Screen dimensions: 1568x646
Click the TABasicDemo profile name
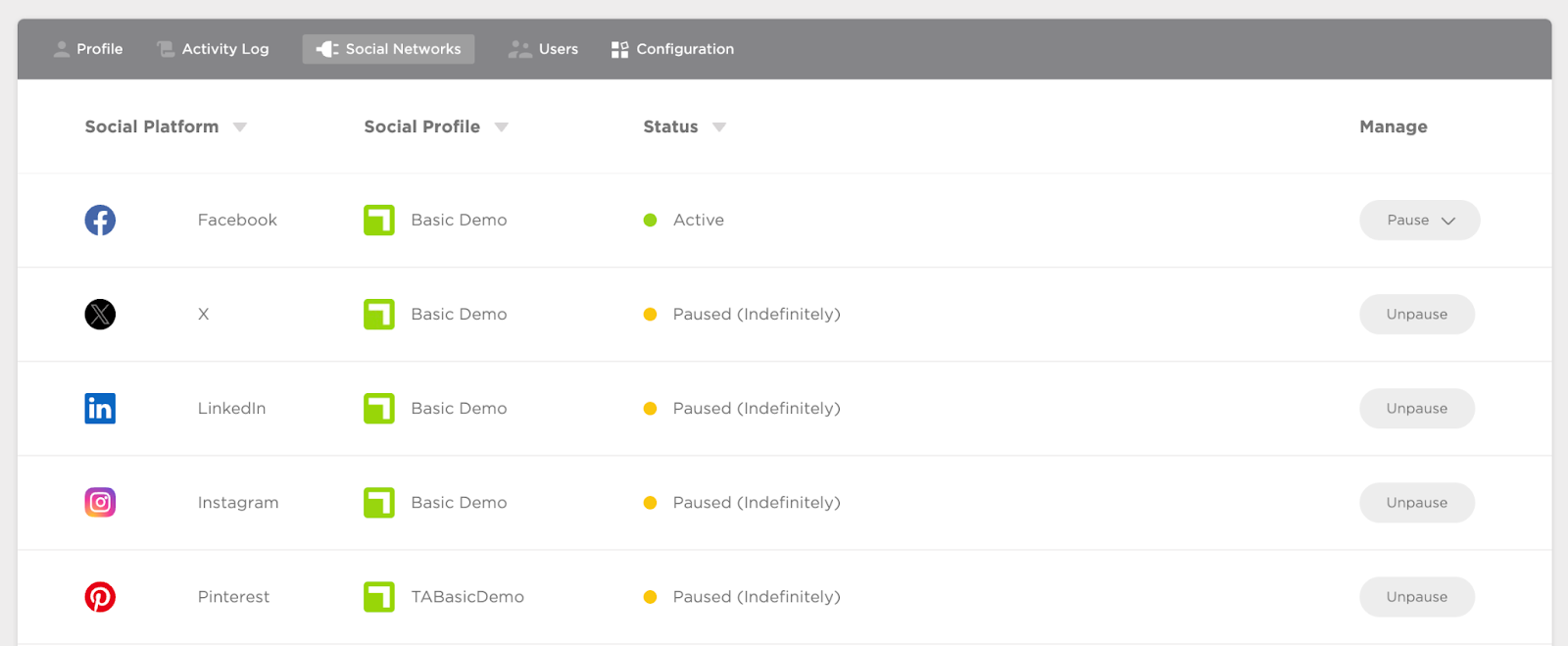coord(467,597)
